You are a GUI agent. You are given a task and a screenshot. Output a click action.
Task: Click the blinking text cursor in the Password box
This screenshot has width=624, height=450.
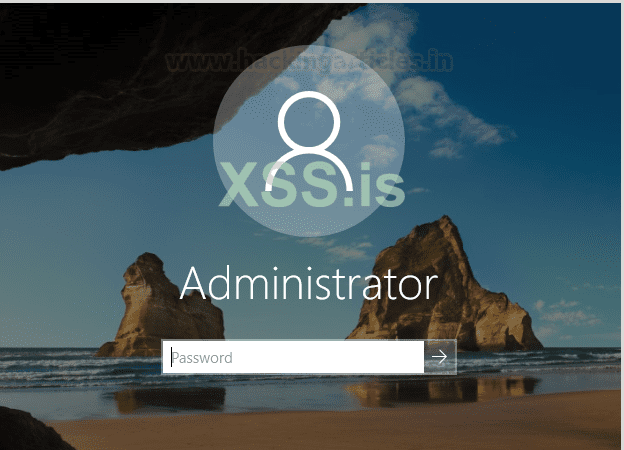(172, 357)
